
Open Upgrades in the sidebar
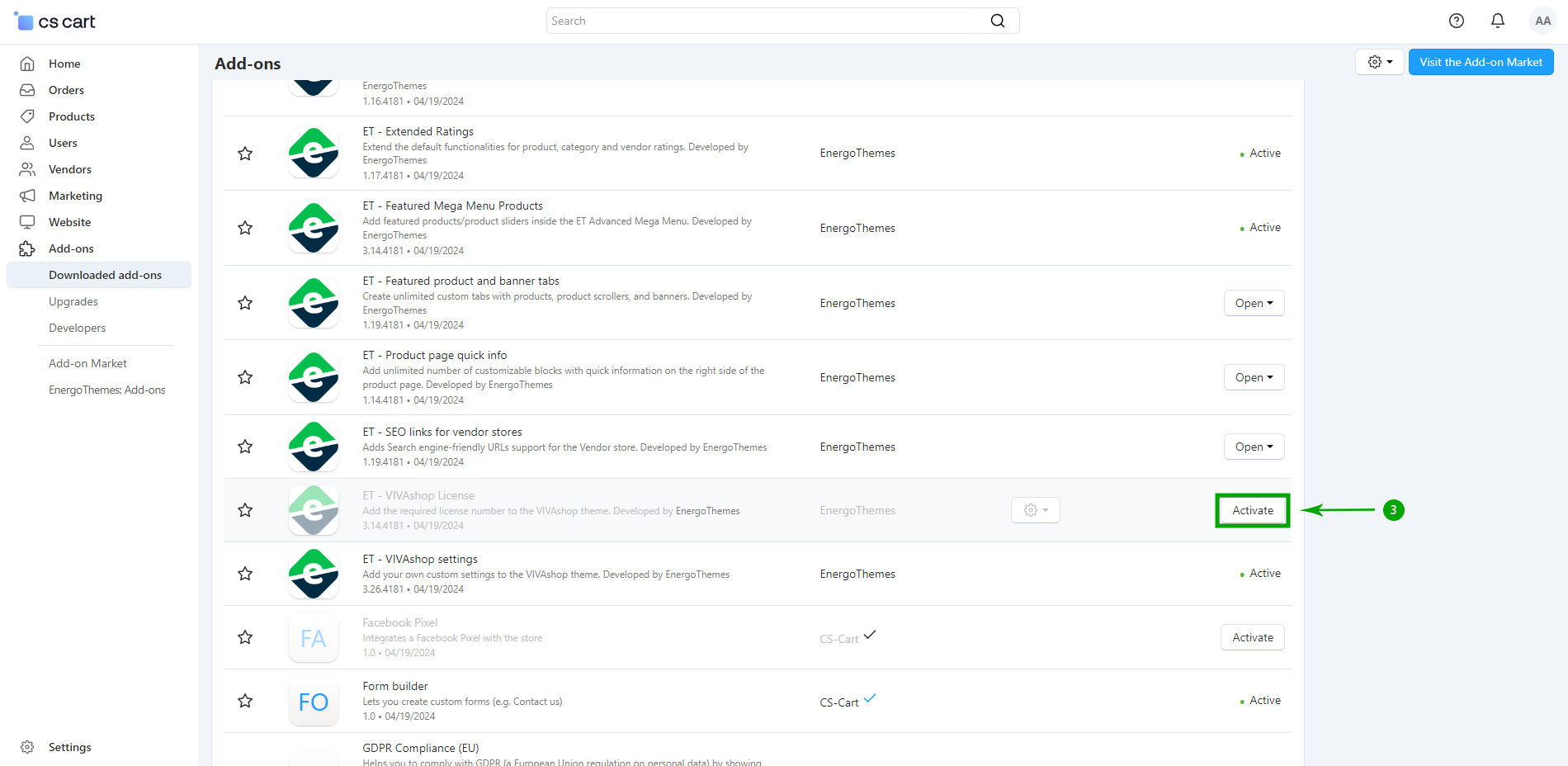[73, 301]
